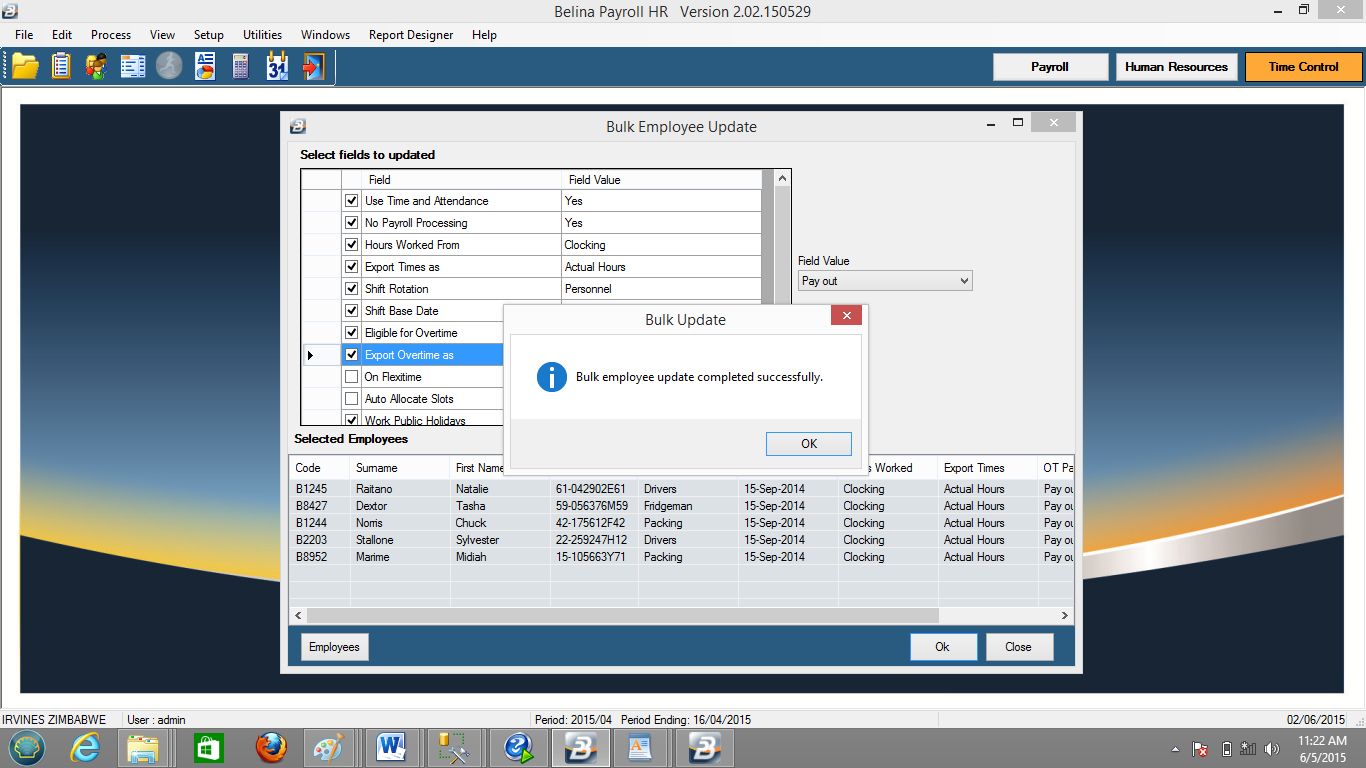Click OK in the Bulk Update message
This screenshot has width=1366, height=768.
click(x=809, y=444)
